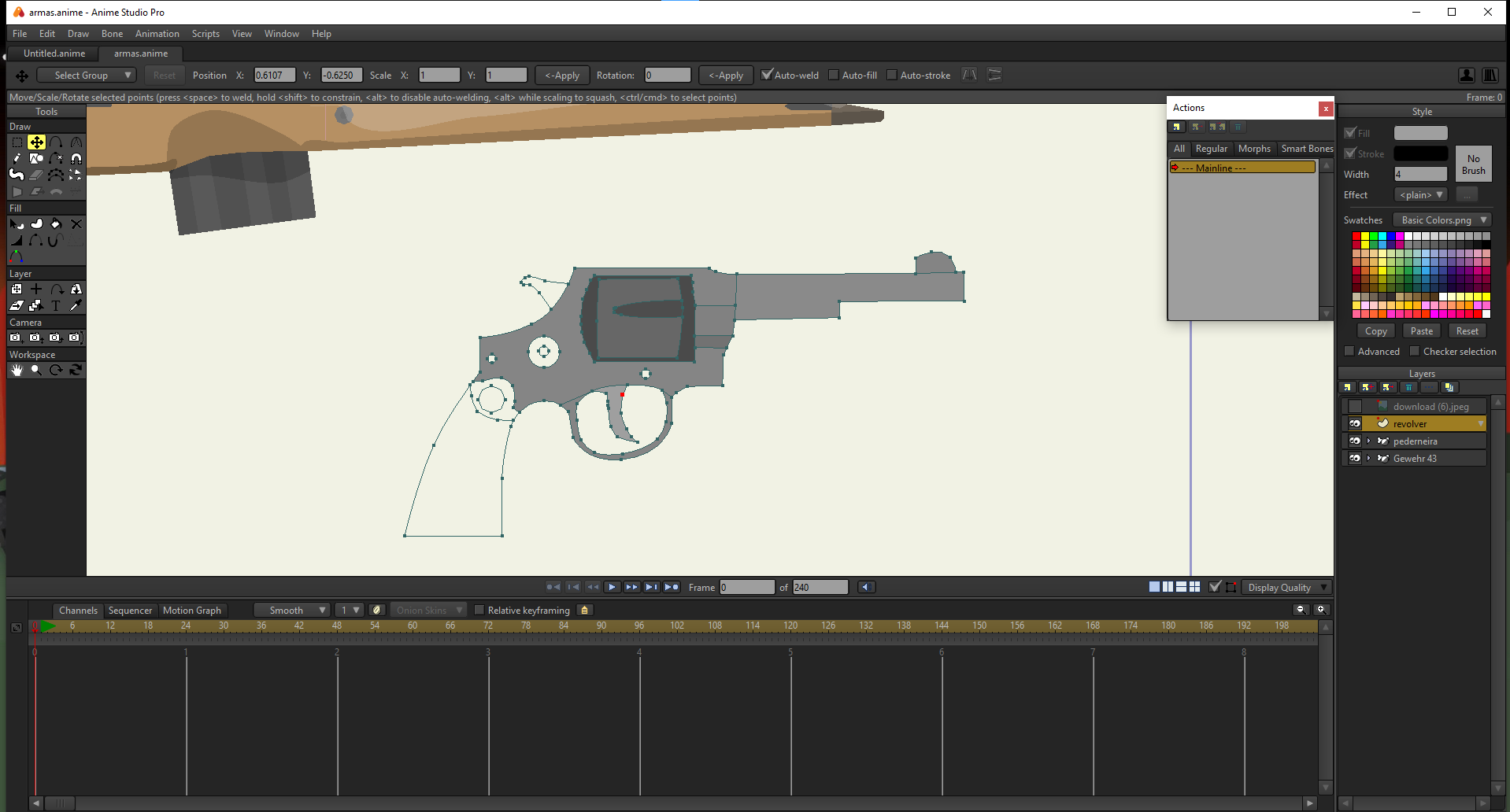Select the Delete Shape tool
1510x812 pixels.
(76, 224)
